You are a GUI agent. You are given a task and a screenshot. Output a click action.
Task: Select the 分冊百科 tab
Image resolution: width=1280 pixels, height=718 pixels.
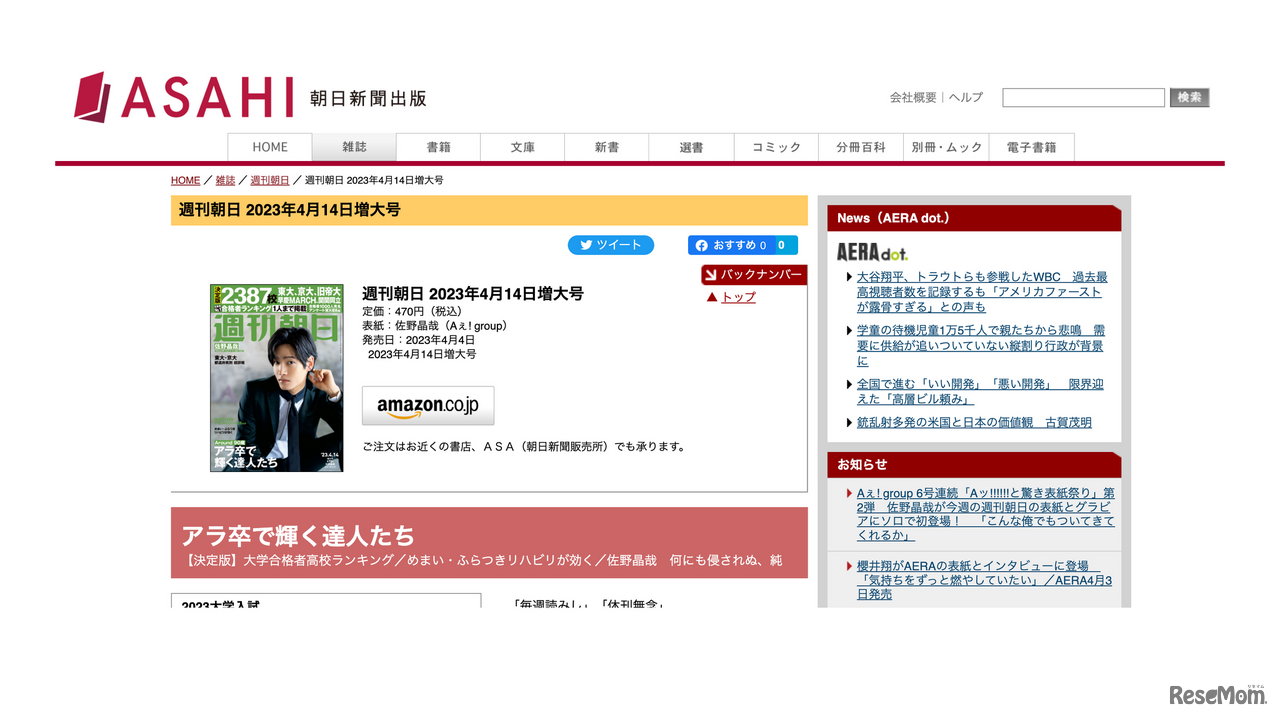click(861, 147)
